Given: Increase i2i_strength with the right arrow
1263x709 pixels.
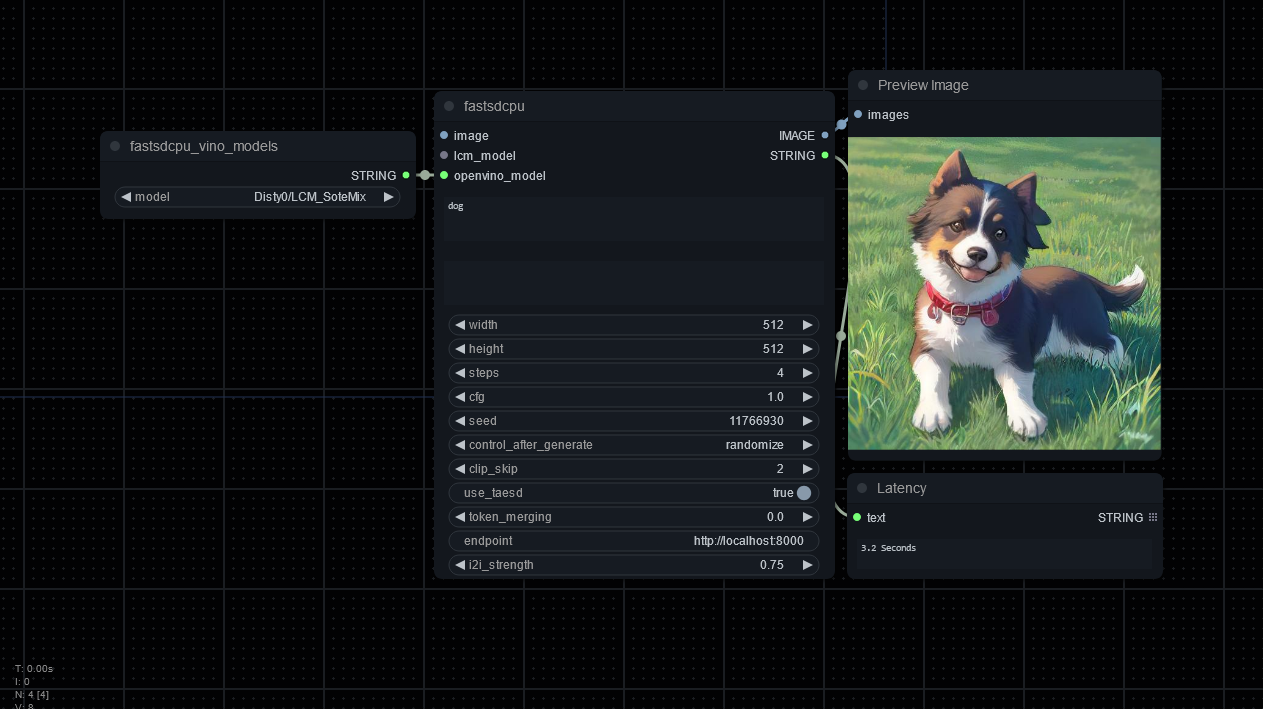Looking at the screenshot, I should pos(808,565).
